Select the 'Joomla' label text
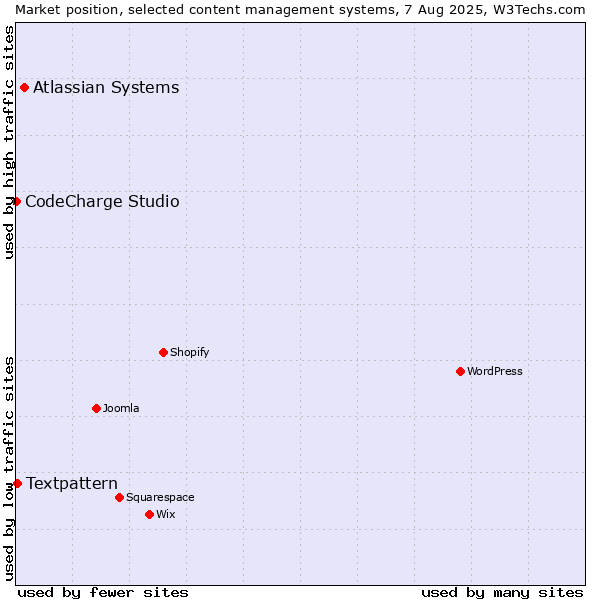Screen dimensions: 600x600 click(x=121, y=409)
